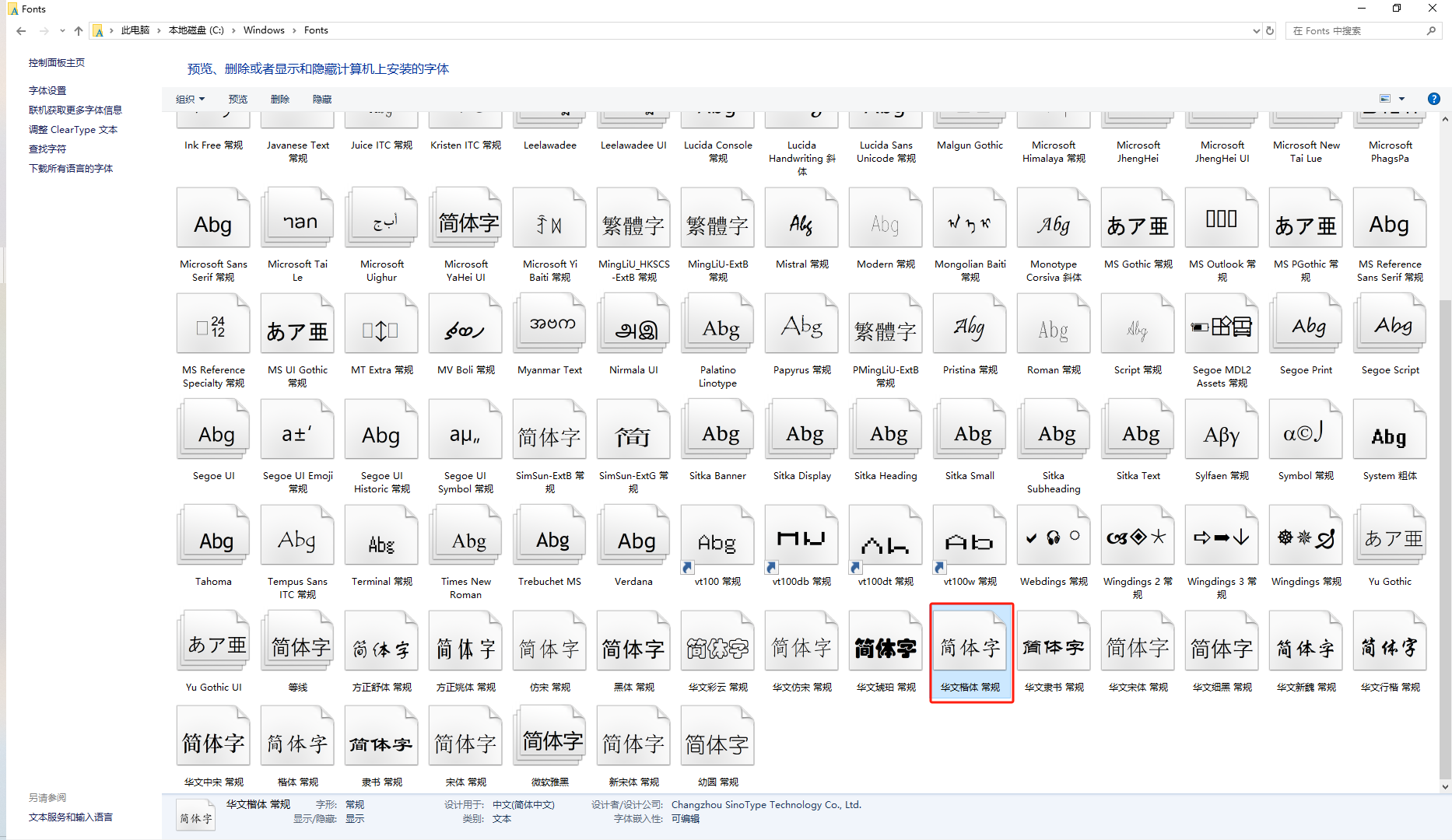The width and height of the screenshot is (1452, 840).
Task: Expand the chevron after 此电脑 in path
Action: click(159, 30)
